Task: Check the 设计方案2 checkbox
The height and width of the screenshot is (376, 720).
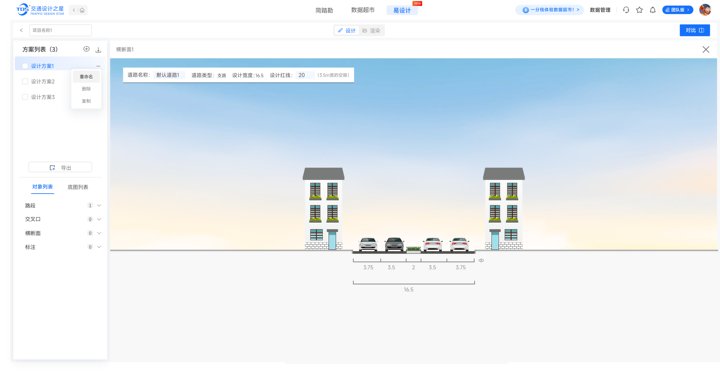Action: (25, 81)
